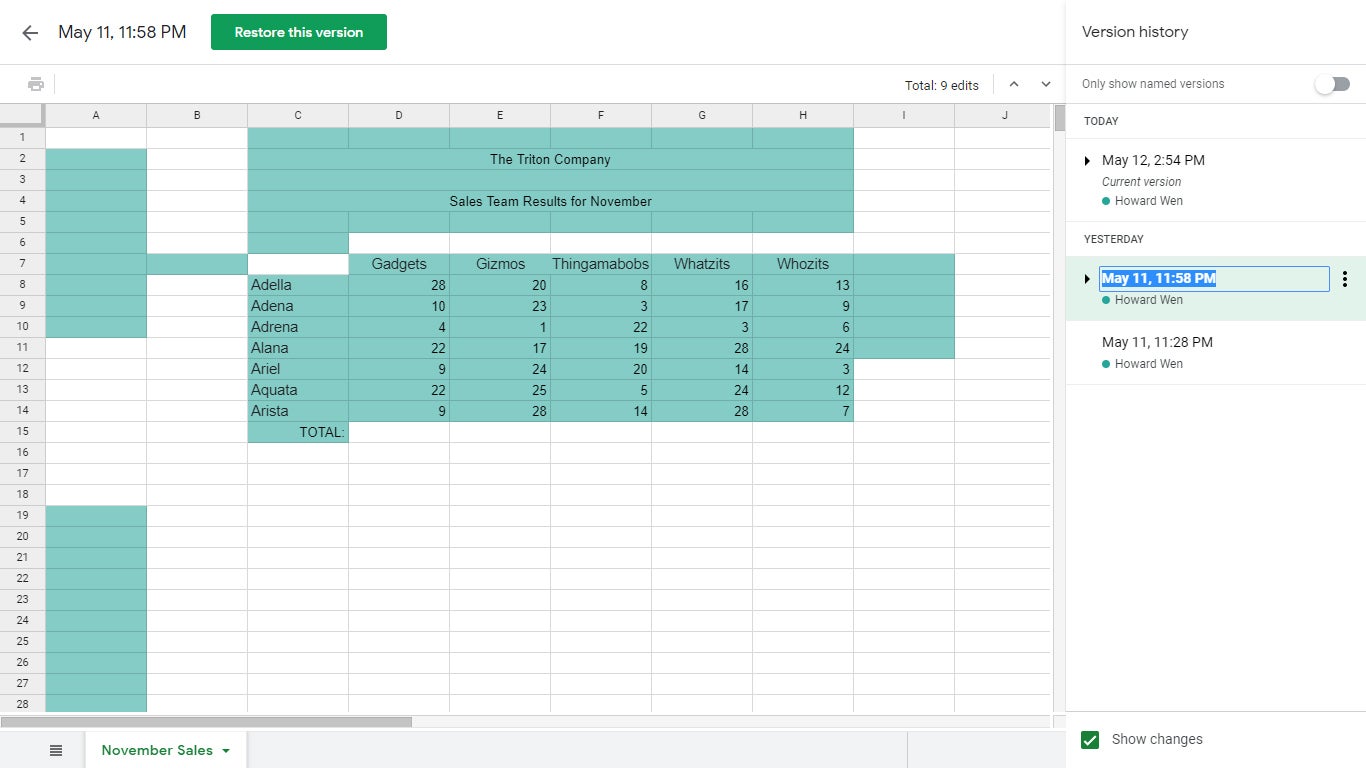
Task: Click the Current version label
Action: tap(1141, 182)
